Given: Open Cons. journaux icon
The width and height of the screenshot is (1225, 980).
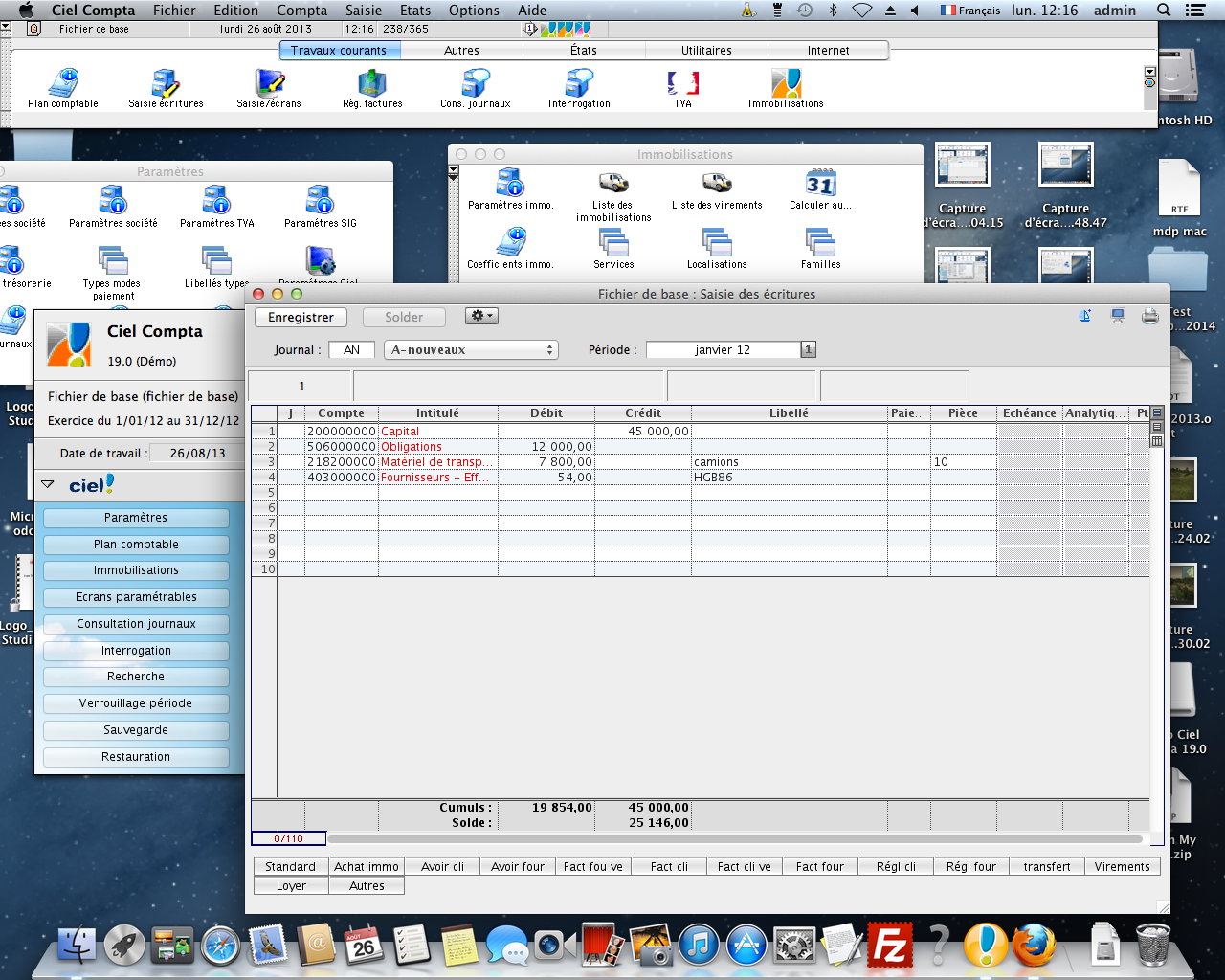Looking at the screenshot, I should coord(476,83).
